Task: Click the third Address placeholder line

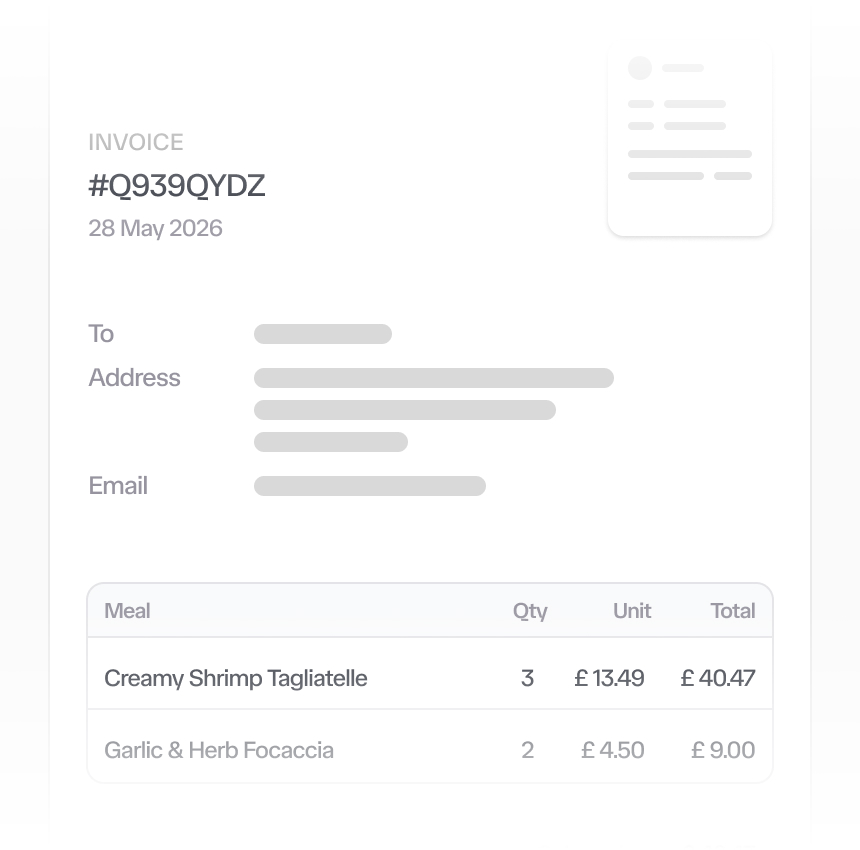Action: [331, 442]
